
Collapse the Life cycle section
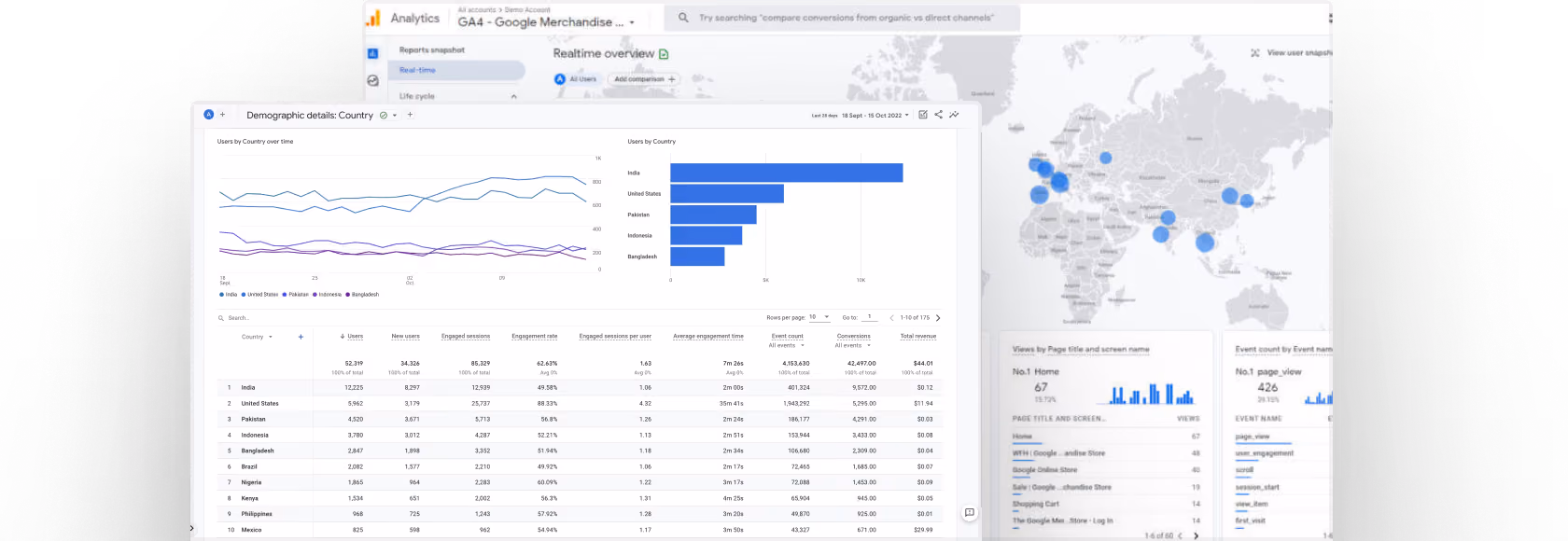[513, 96]
